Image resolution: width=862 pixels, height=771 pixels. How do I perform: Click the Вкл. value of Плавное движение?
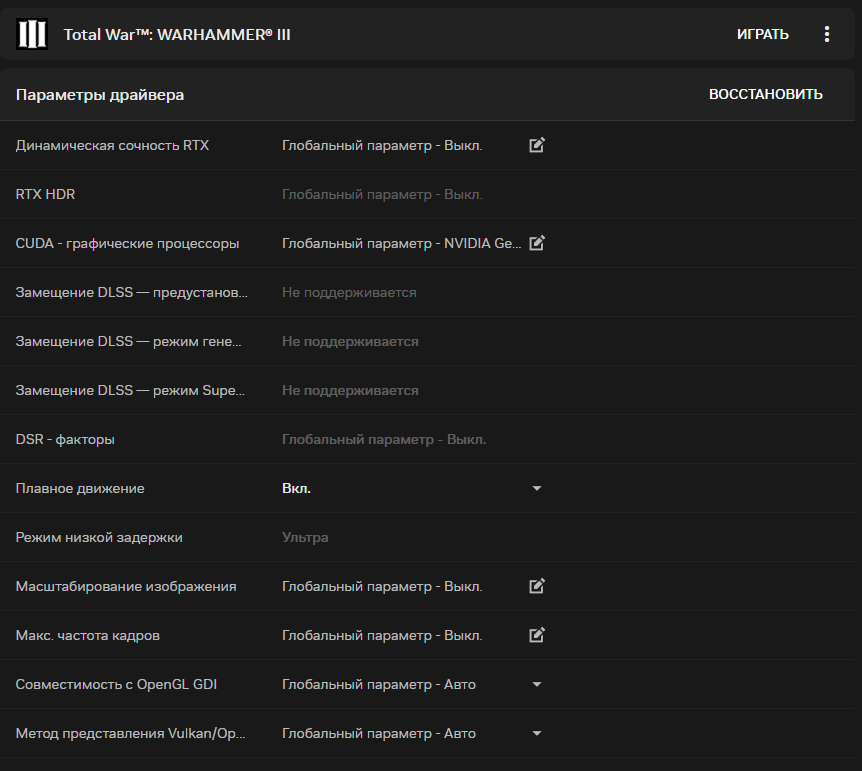(296, 489)
